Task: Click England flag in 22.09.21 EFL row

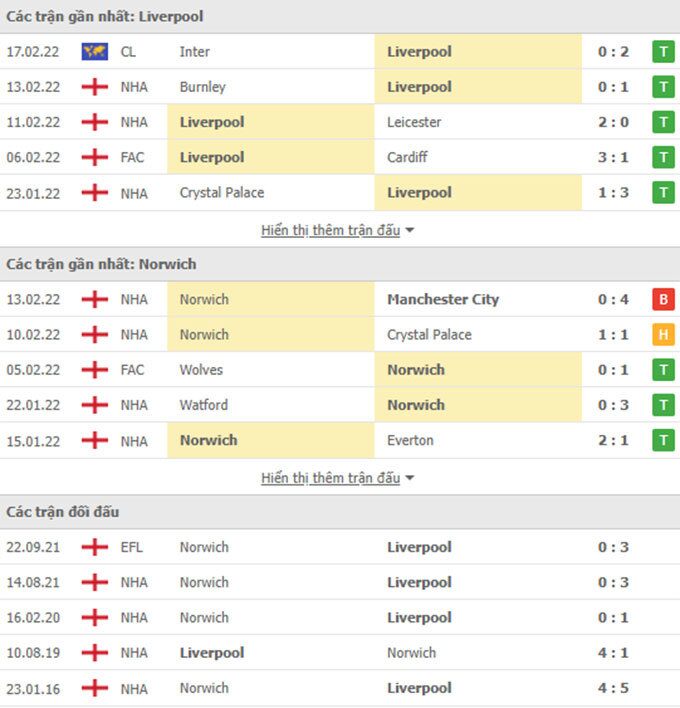Action: click(x=95, y=547)
